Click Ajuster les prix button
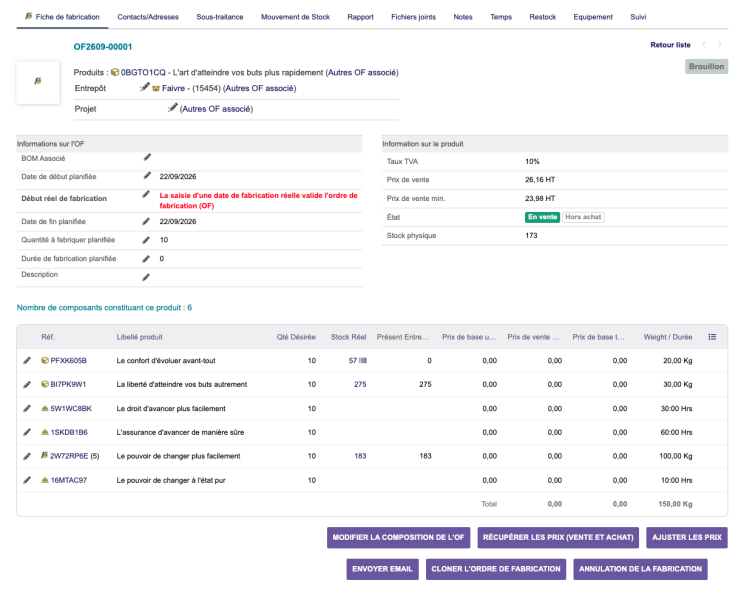Image resolution: width=738 pixels, height=600 pixels. click(687, 537)
